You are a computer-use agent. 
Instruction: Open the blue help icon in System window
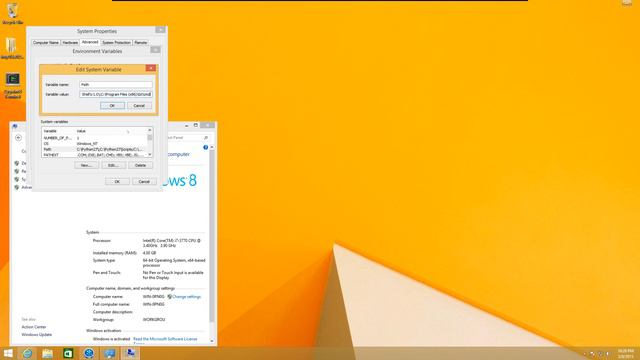pos(206,147)
